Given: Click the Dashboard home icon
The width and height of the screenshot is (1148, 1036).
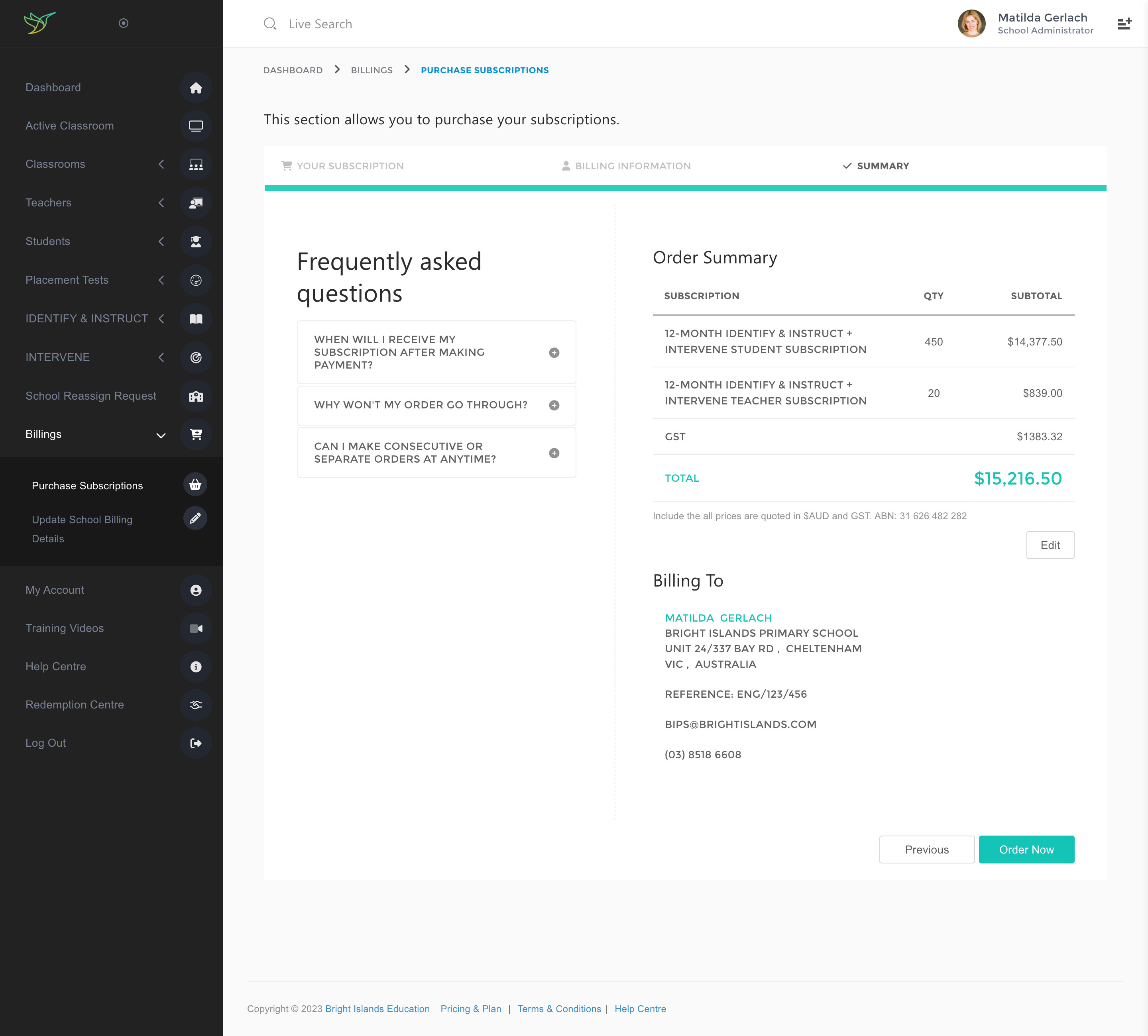Looking at the screenshot, I should point(195,88).
